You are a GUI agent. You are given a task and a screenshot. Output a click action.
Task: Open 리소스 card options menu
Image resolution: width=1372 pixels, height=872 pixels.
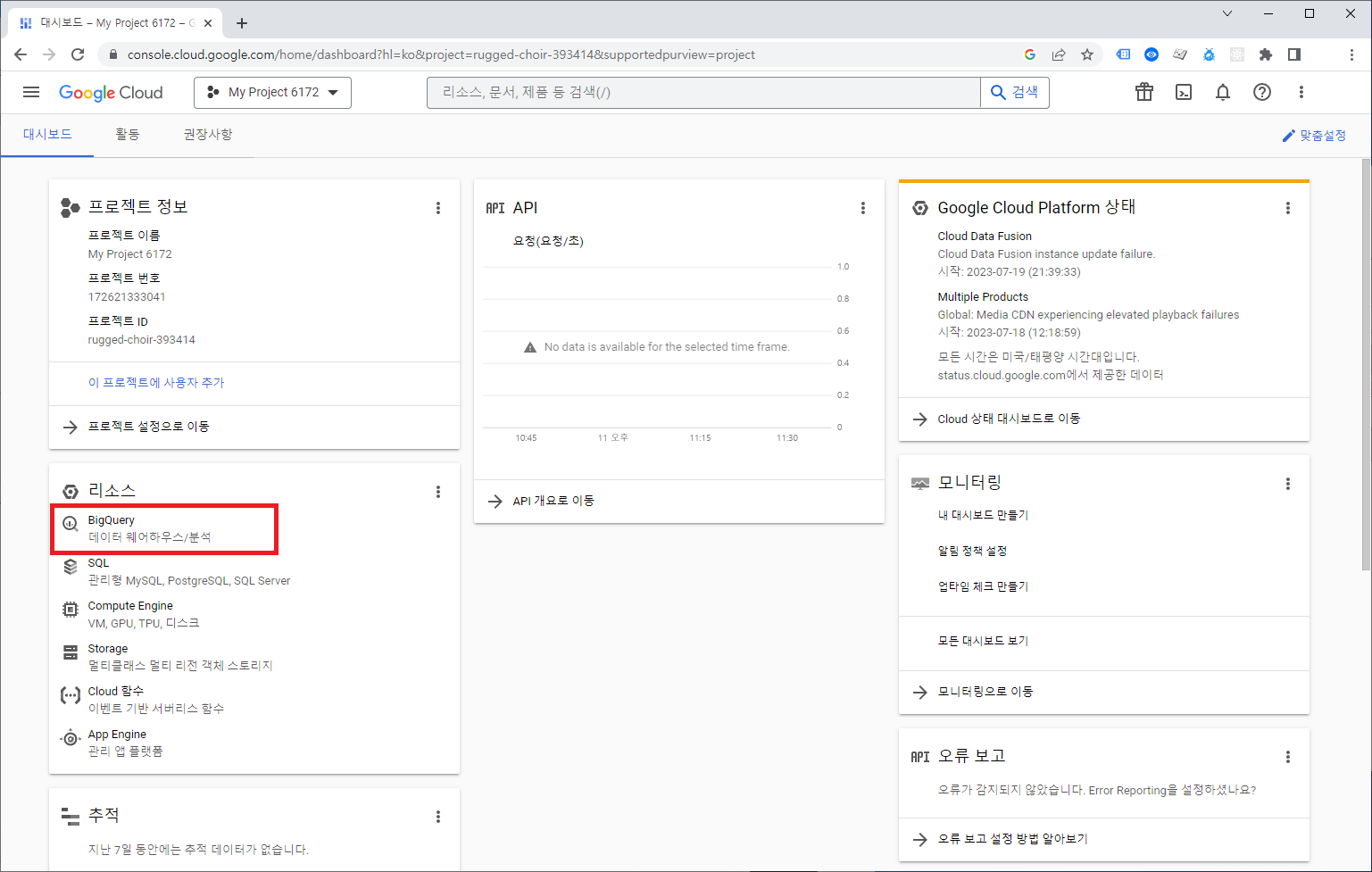(x=438, y=492)
